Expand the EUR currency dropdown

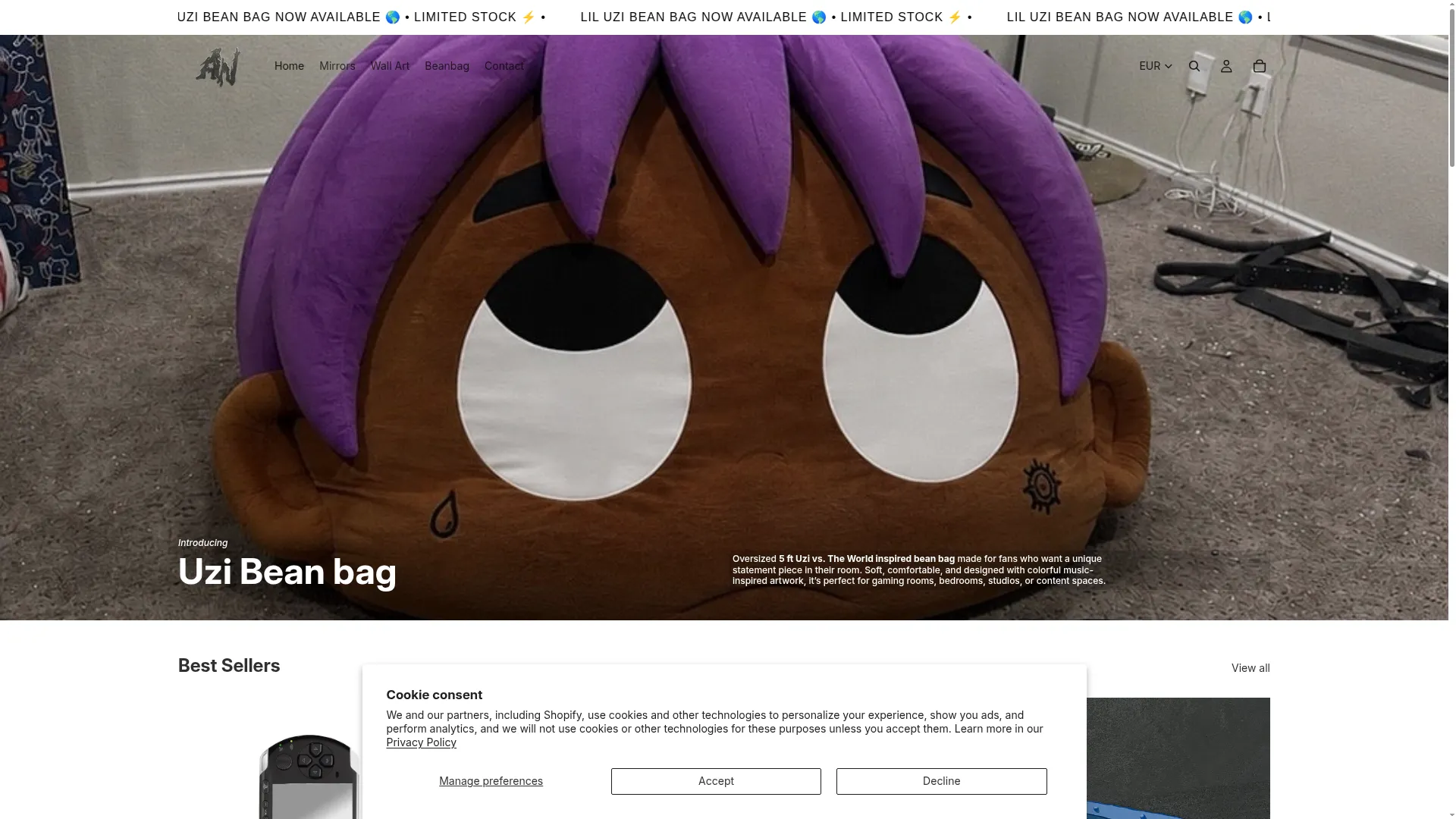click(1156, 66)
